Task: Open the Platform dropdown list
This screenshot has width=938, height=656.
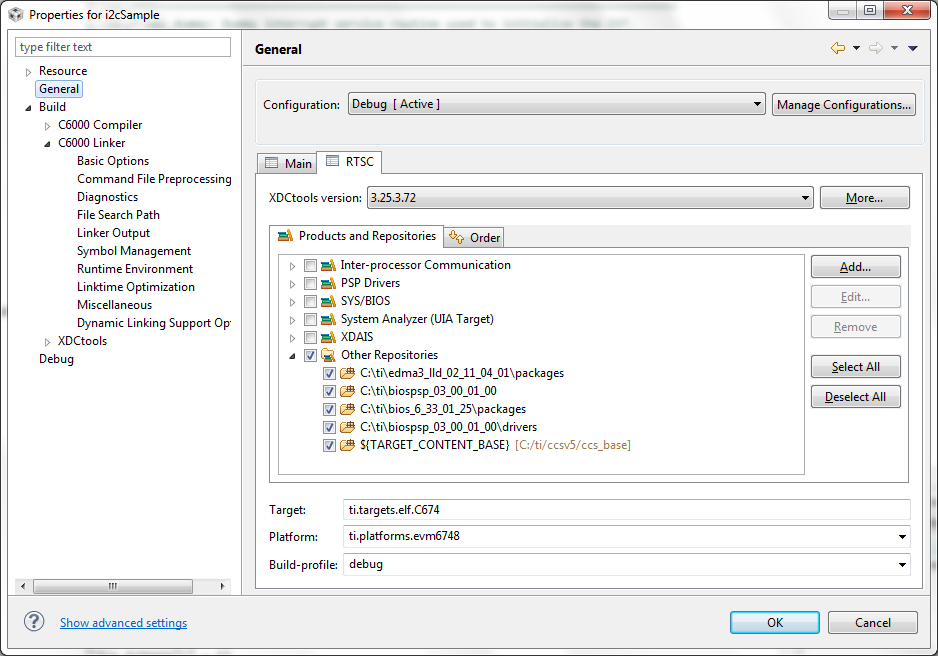Action: click(x=902, y=536)
